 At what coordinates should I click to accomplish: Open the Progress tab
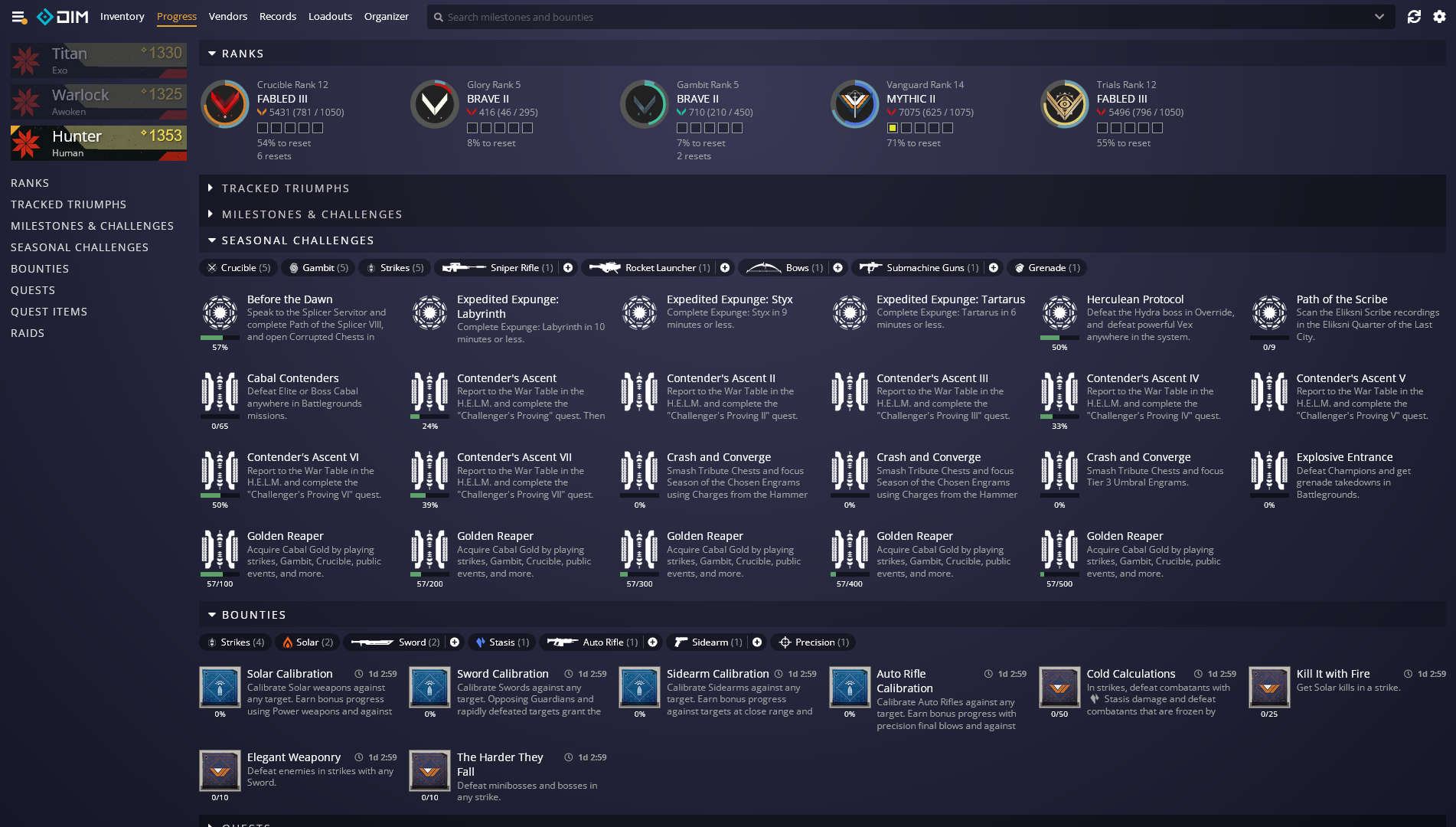176,16
